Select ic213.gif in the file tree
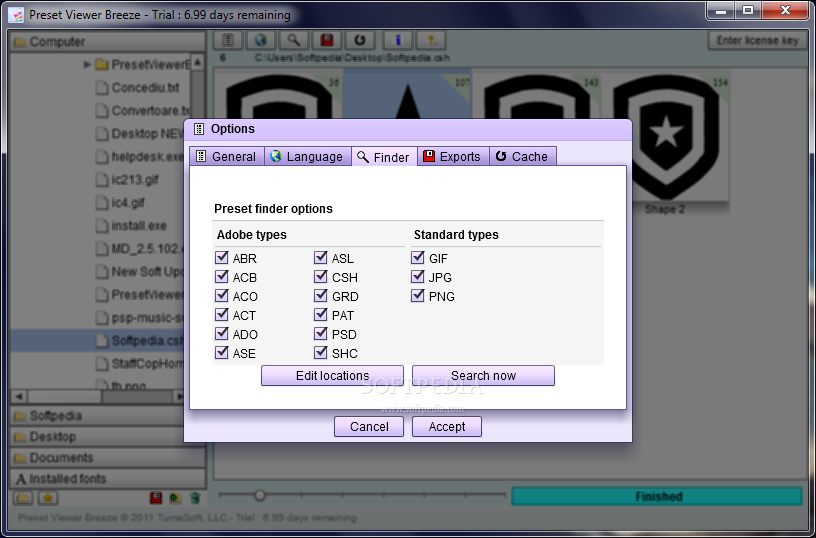The width and height of the screenshot is (816, 538). click(128, 180)
